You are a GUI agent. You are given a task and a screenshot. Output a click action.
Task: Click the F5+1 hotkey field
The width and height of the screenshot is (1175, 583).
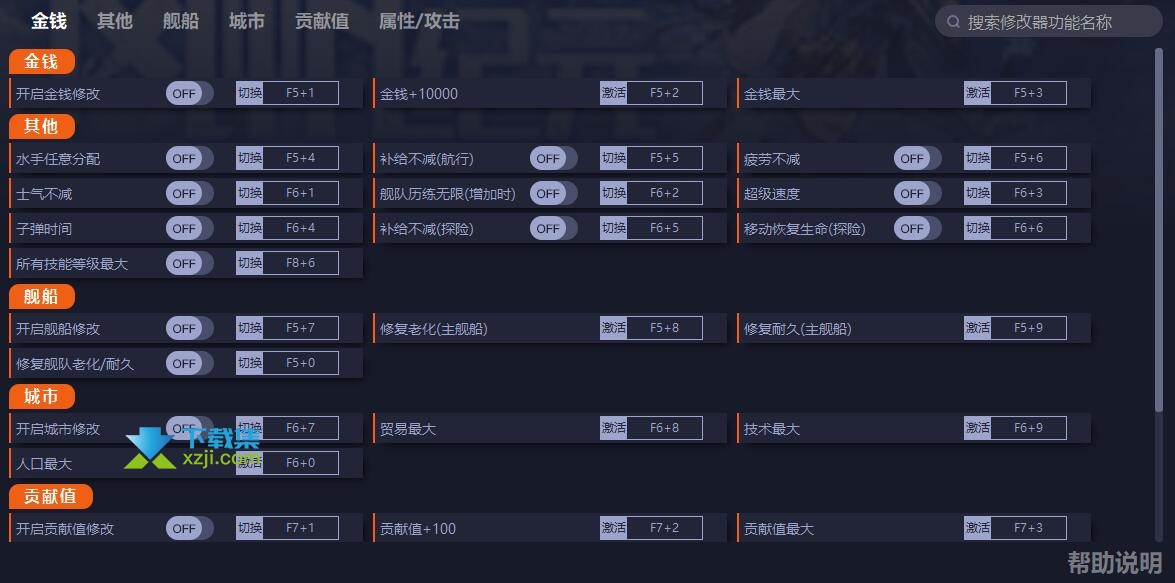pos(300,93)
